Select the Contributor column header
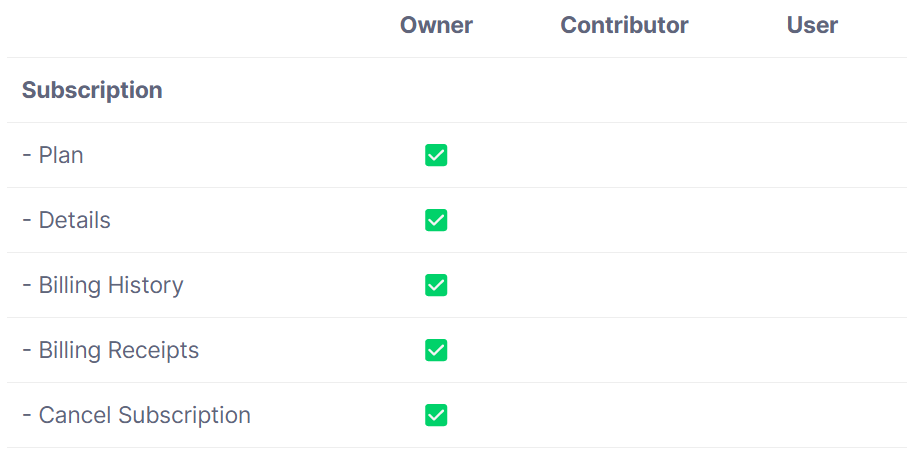This screenshot has width=918, height=463. 624,25
